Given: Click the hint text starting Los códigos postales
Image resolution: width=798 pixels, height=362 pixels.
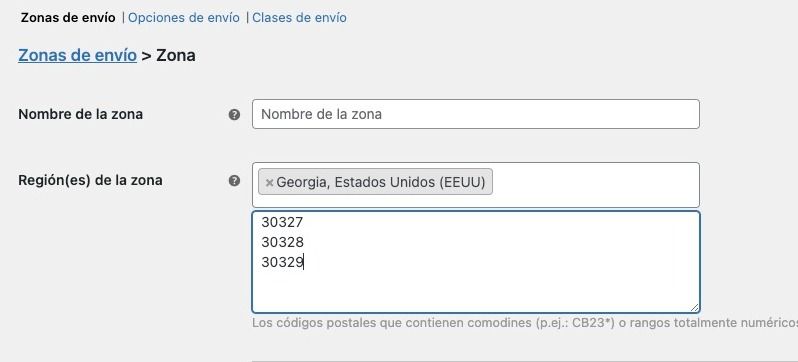Looking at the screenshot, I should click(x=525, y=323).
